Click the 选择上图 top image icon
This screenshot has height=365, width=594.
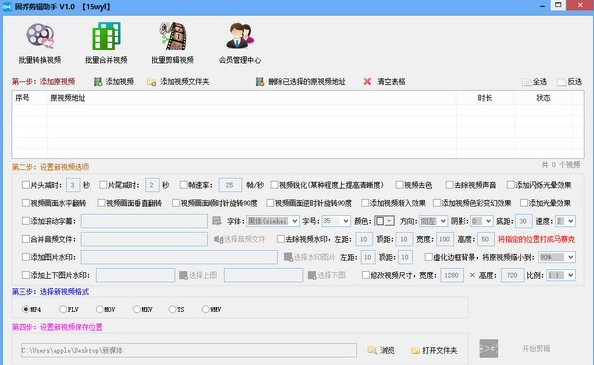(x=184, y=275)
